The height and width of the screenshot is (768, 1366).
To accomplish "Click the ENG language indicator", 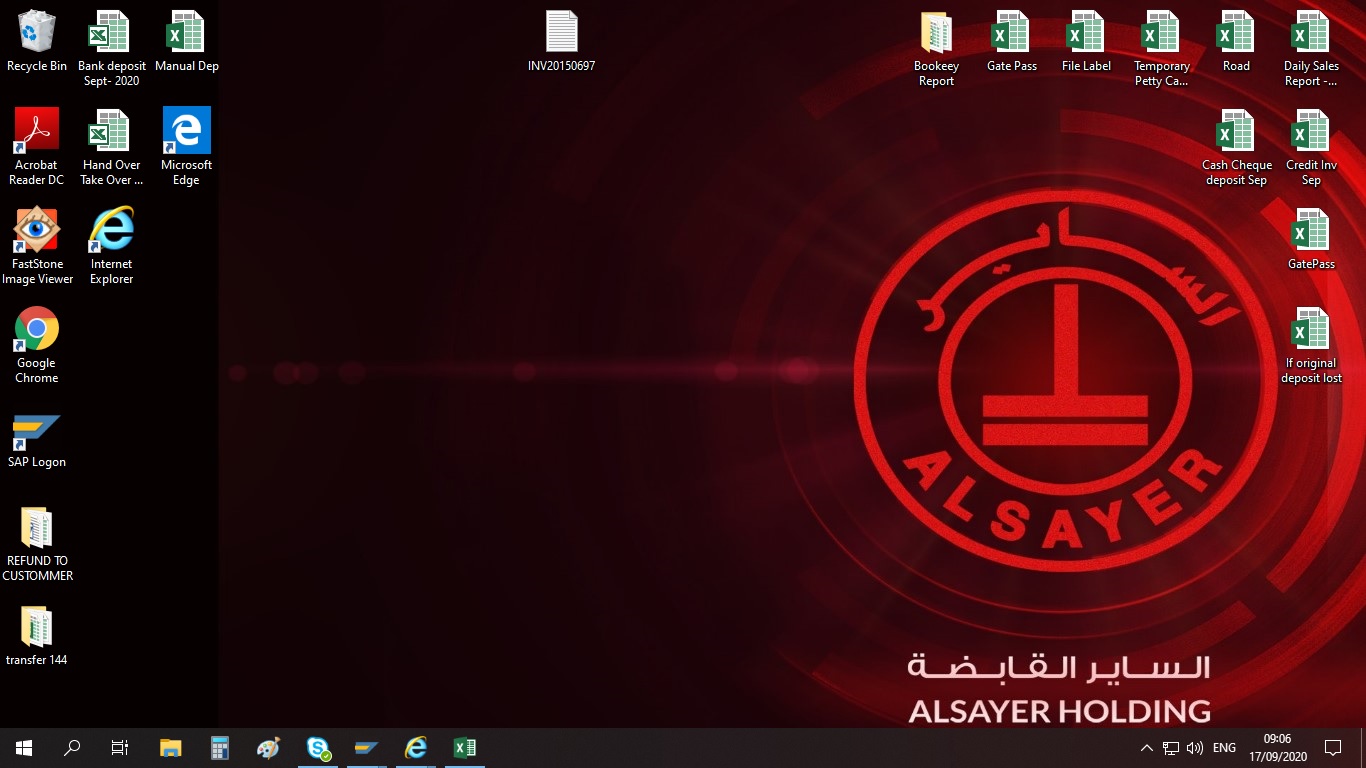I will click(x=1224, y=748).
